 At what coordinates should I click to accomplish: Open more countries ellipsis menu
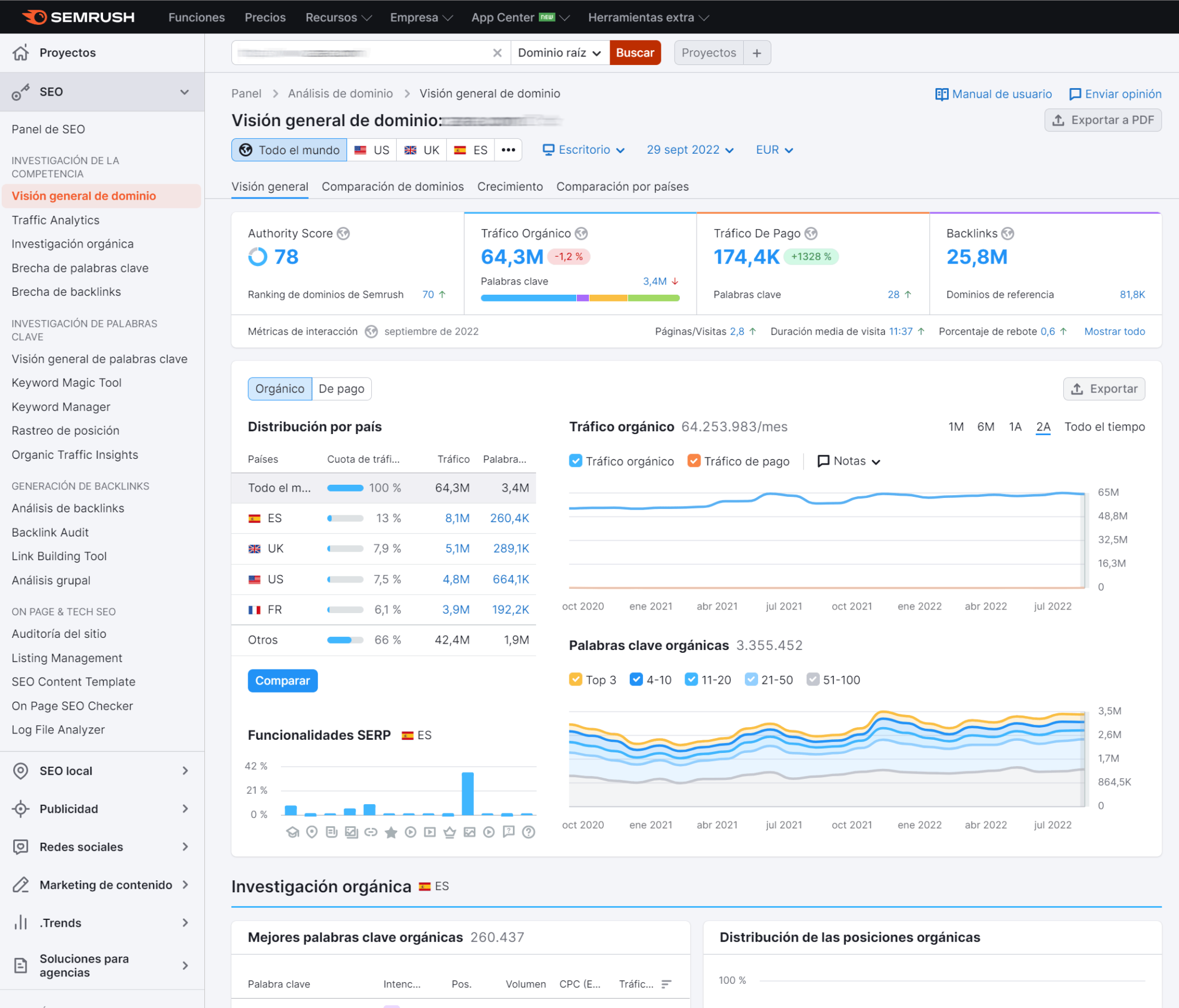tap(508, 150)
